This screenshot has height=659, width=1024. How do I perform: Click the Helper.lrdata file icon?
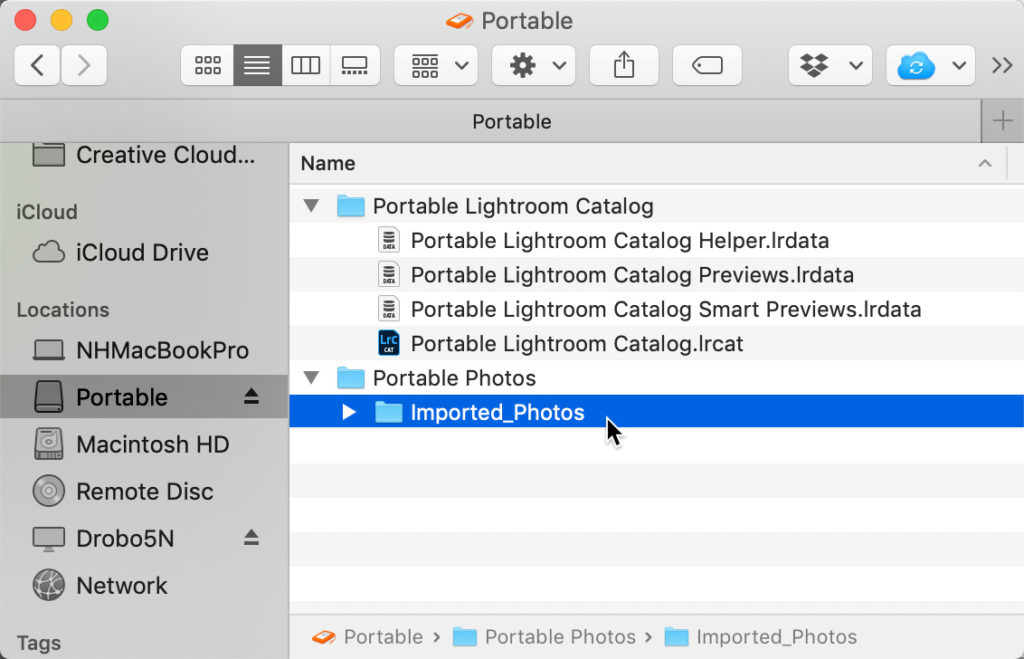pyautogui.click(x=389, y=240)
